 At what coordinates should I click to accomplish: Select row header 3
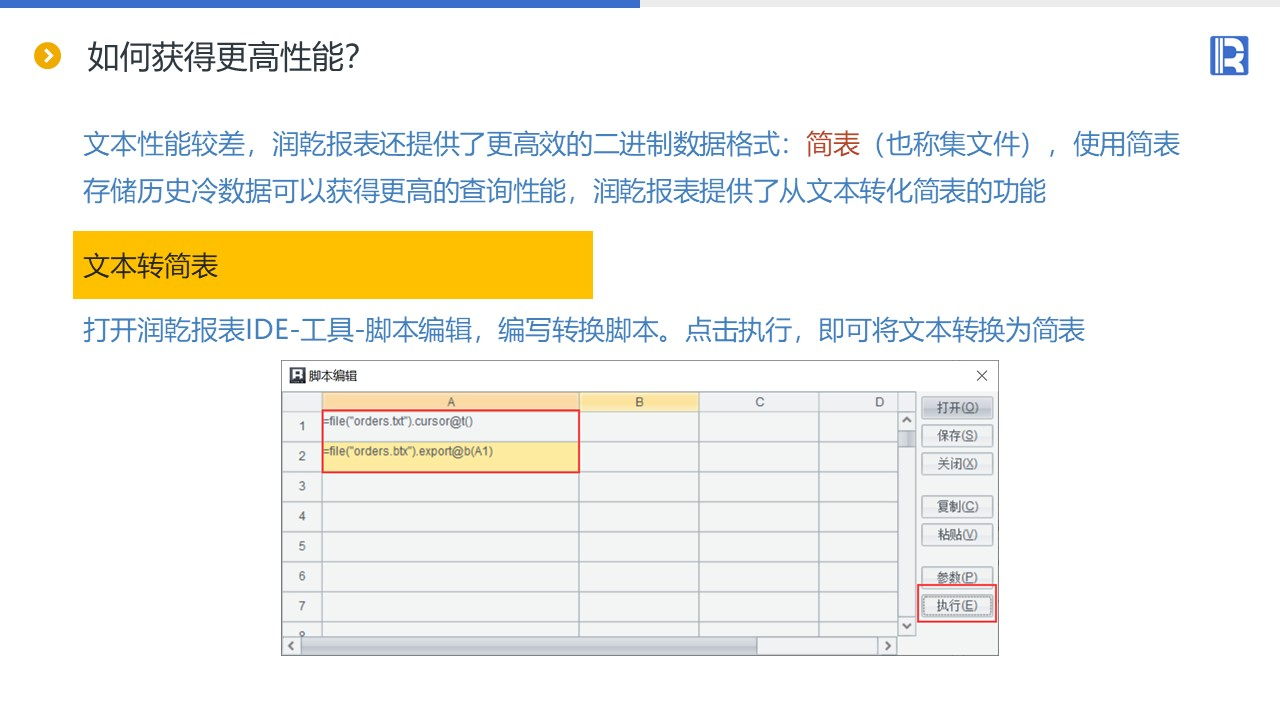[x=302, y=486]
